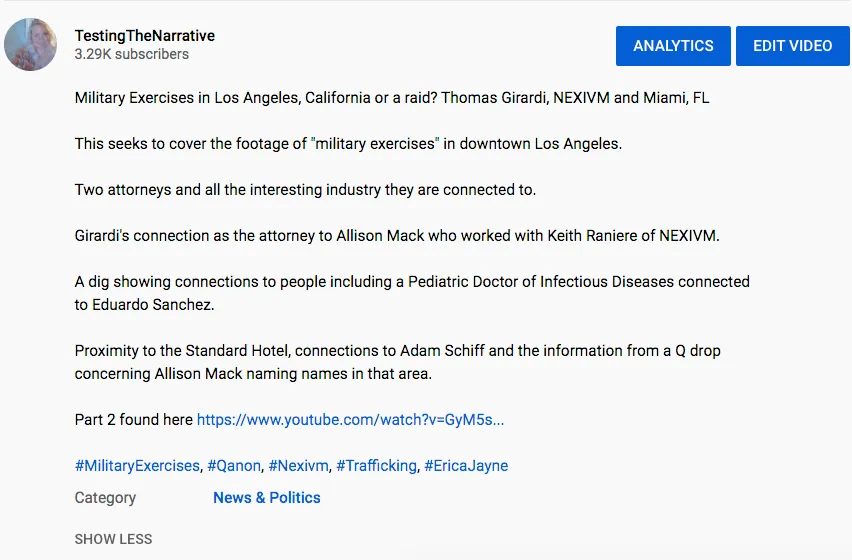Click the 3.29K subscribers count

131,54
